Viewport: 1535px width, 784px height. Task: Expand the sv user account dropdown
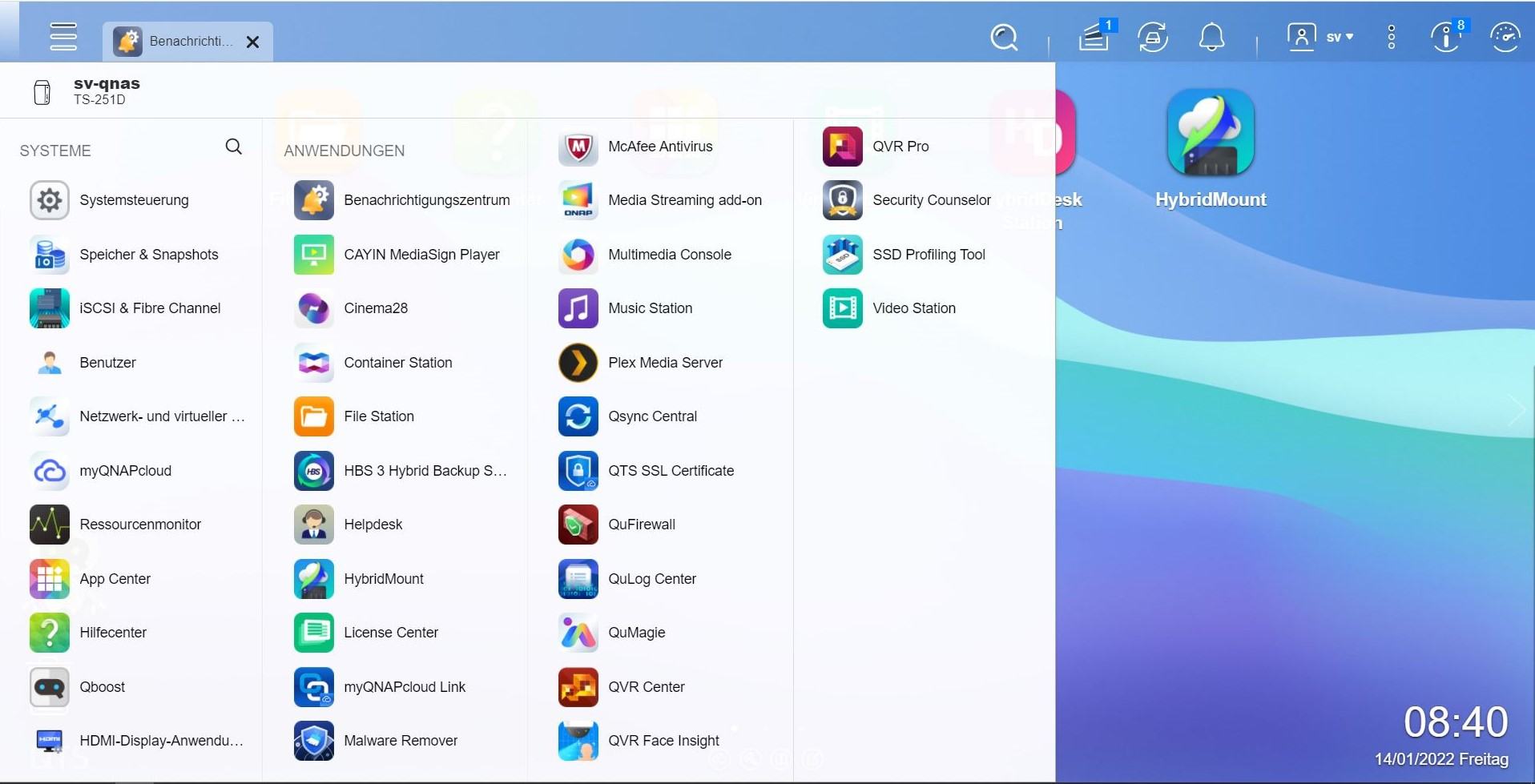tap(1320, 37)
